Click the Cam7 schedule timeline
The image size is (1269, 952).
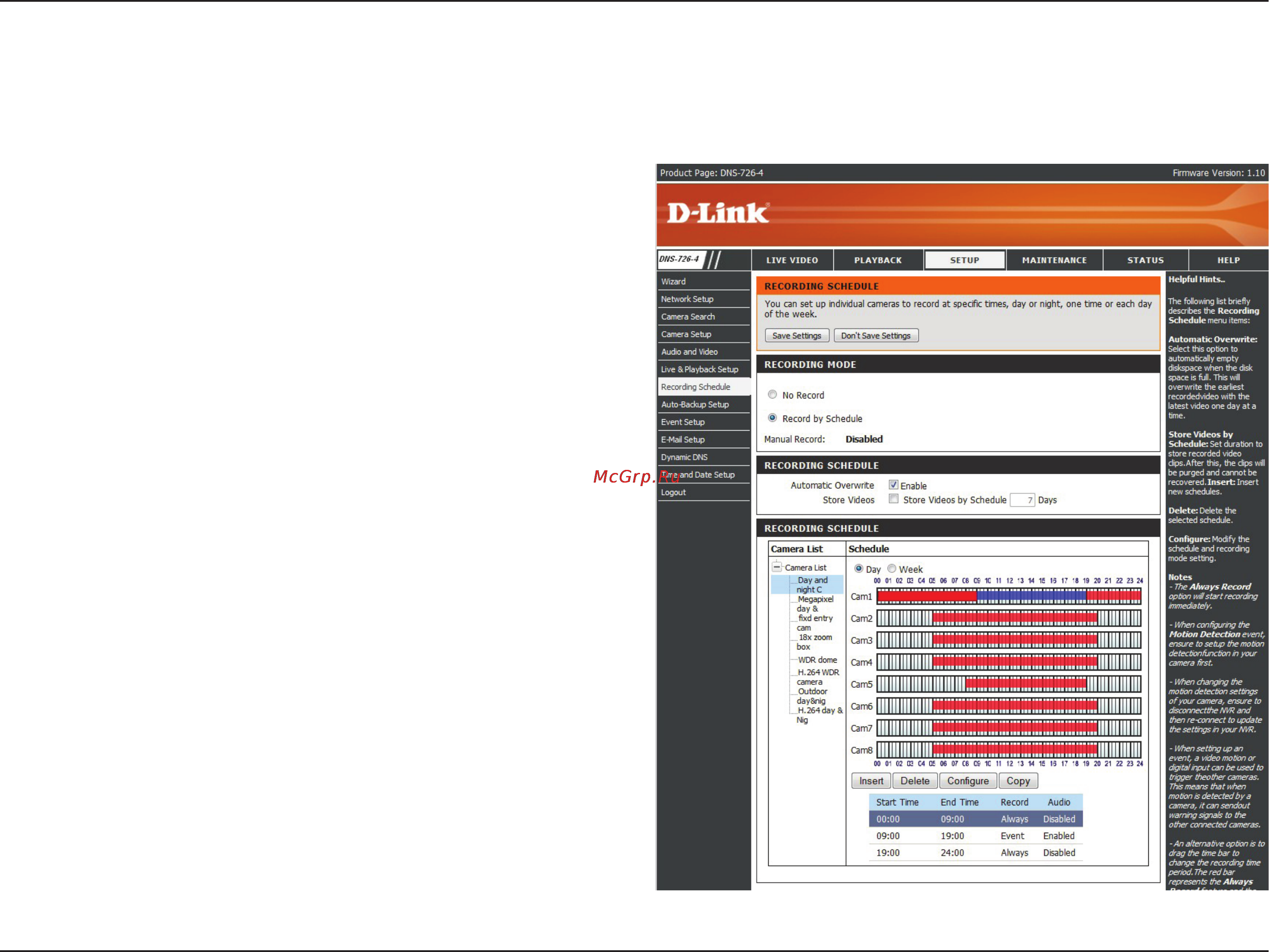pos(1009,728)
